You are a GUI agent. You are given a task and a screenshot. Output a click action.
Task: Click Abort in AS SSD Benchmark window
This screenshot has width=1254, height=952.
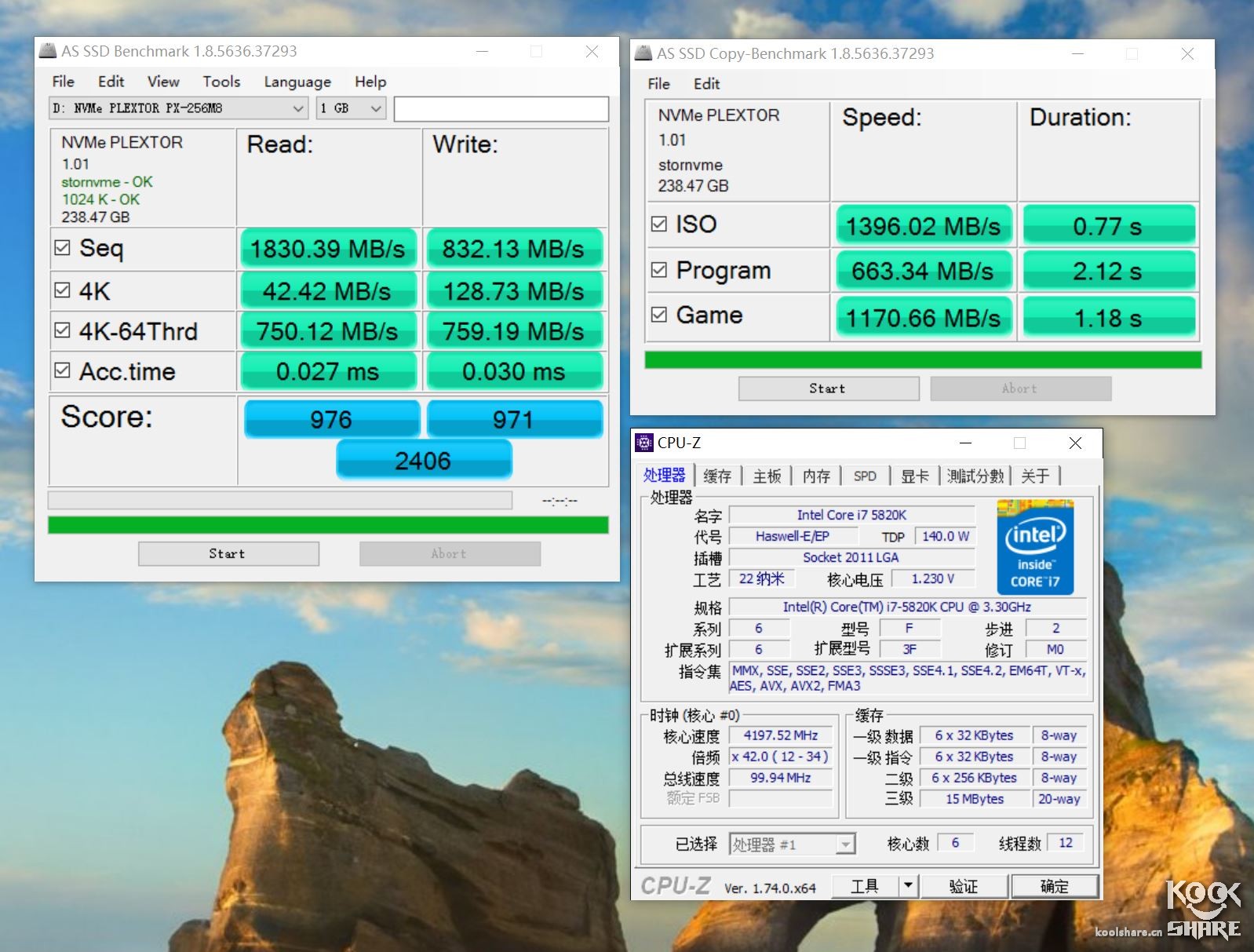(450, 553)
